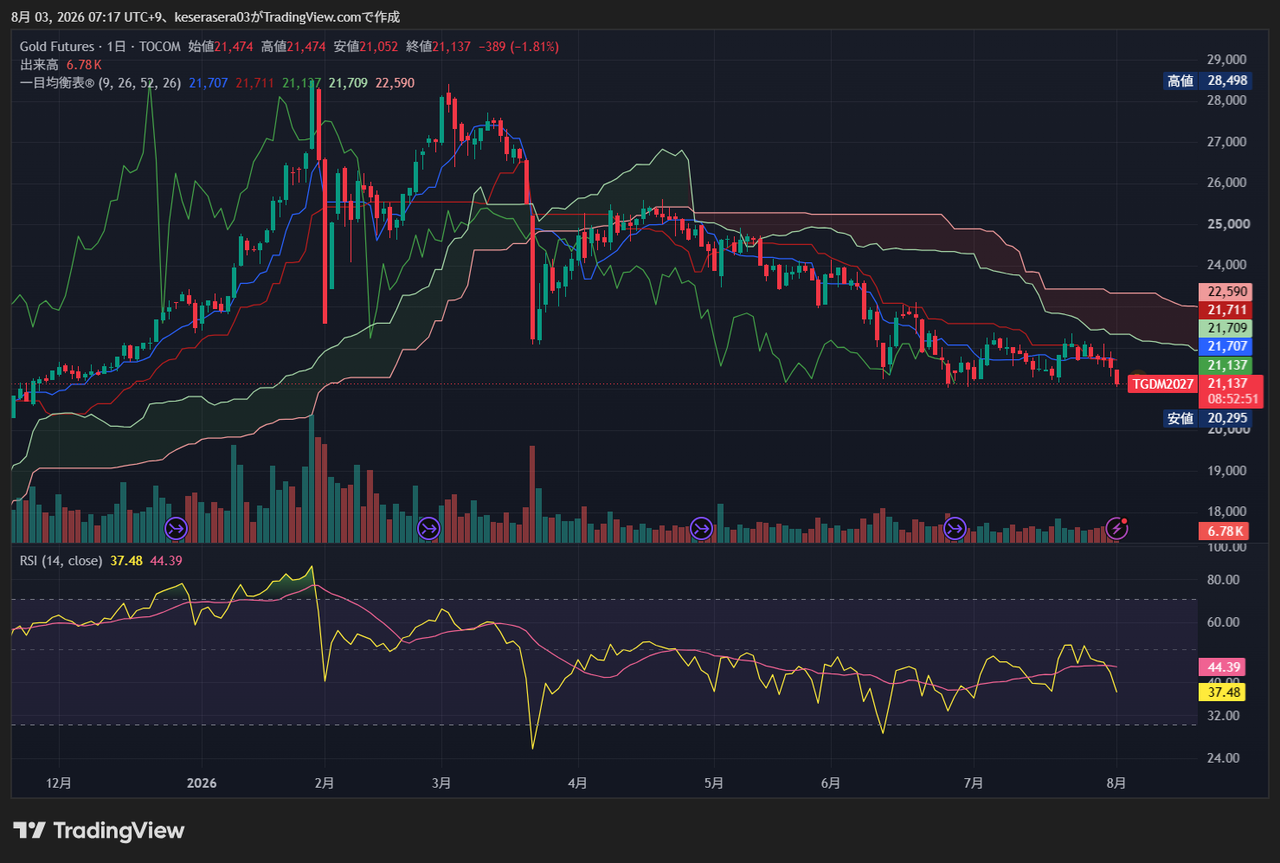This screenshot has height=863, width=1280.
Task: Click the 24.00 RSI scale value
Action: [1225, 758]
